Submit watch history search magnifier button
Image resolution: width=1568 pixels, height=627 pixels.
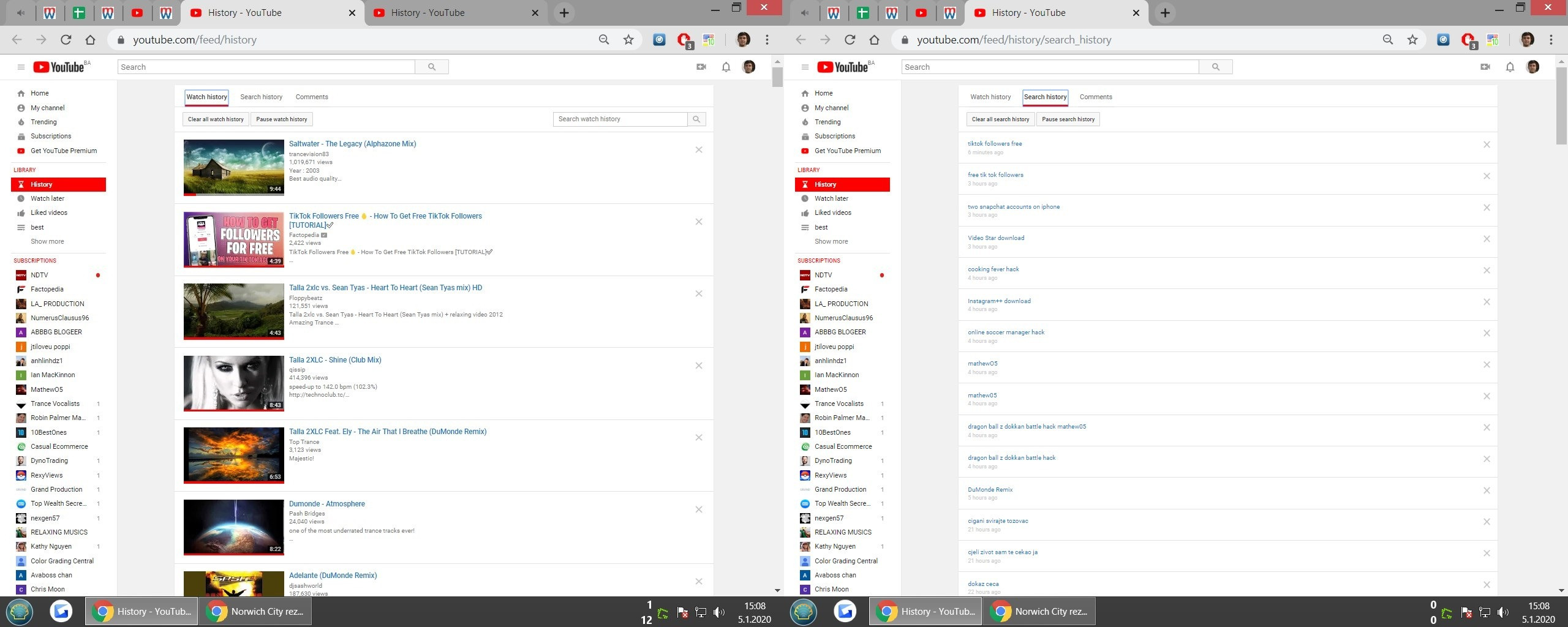[696, 119]
